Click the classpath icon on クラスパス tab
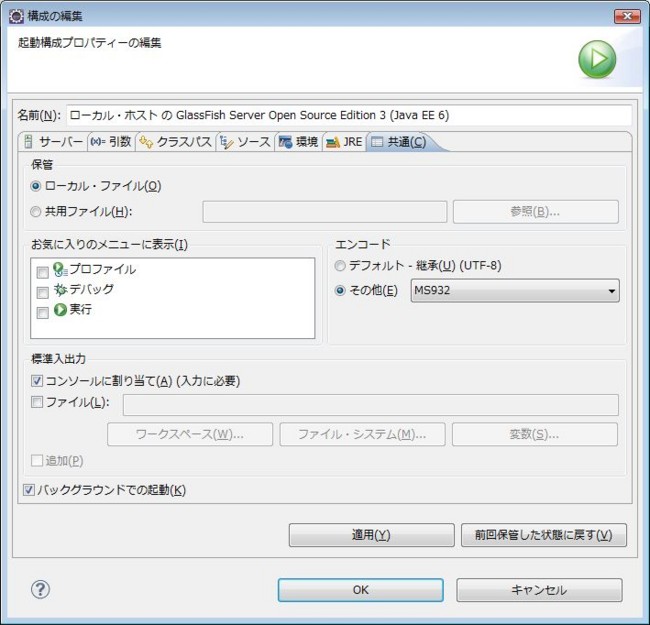The height and width of the screenshot is (625, 650). tap(146, 142)
